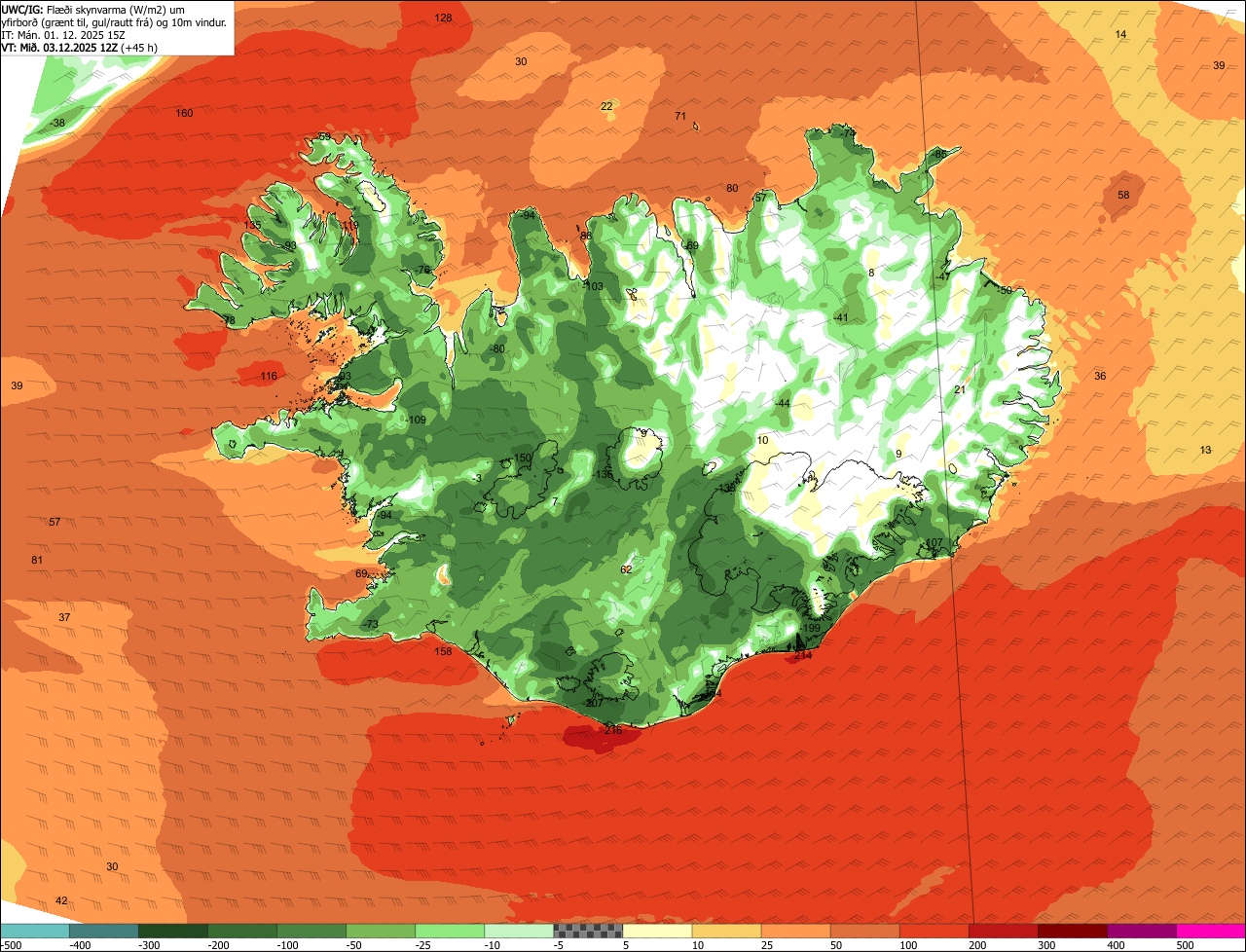
Task: Select the red-orange 100 to 200 legend swatch
Action: tap(934, 932)
